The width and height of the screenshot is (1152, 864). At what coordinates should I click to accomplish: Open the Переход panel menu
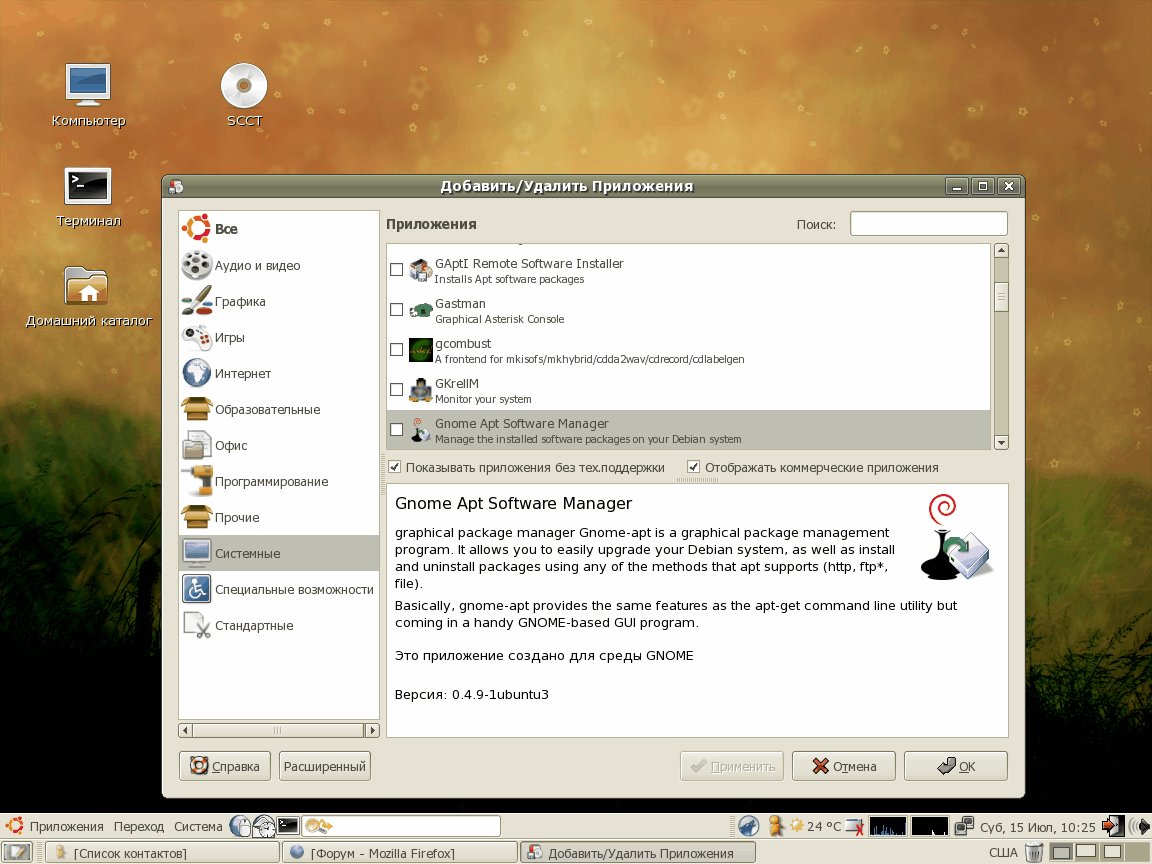(x=139, y=826)
